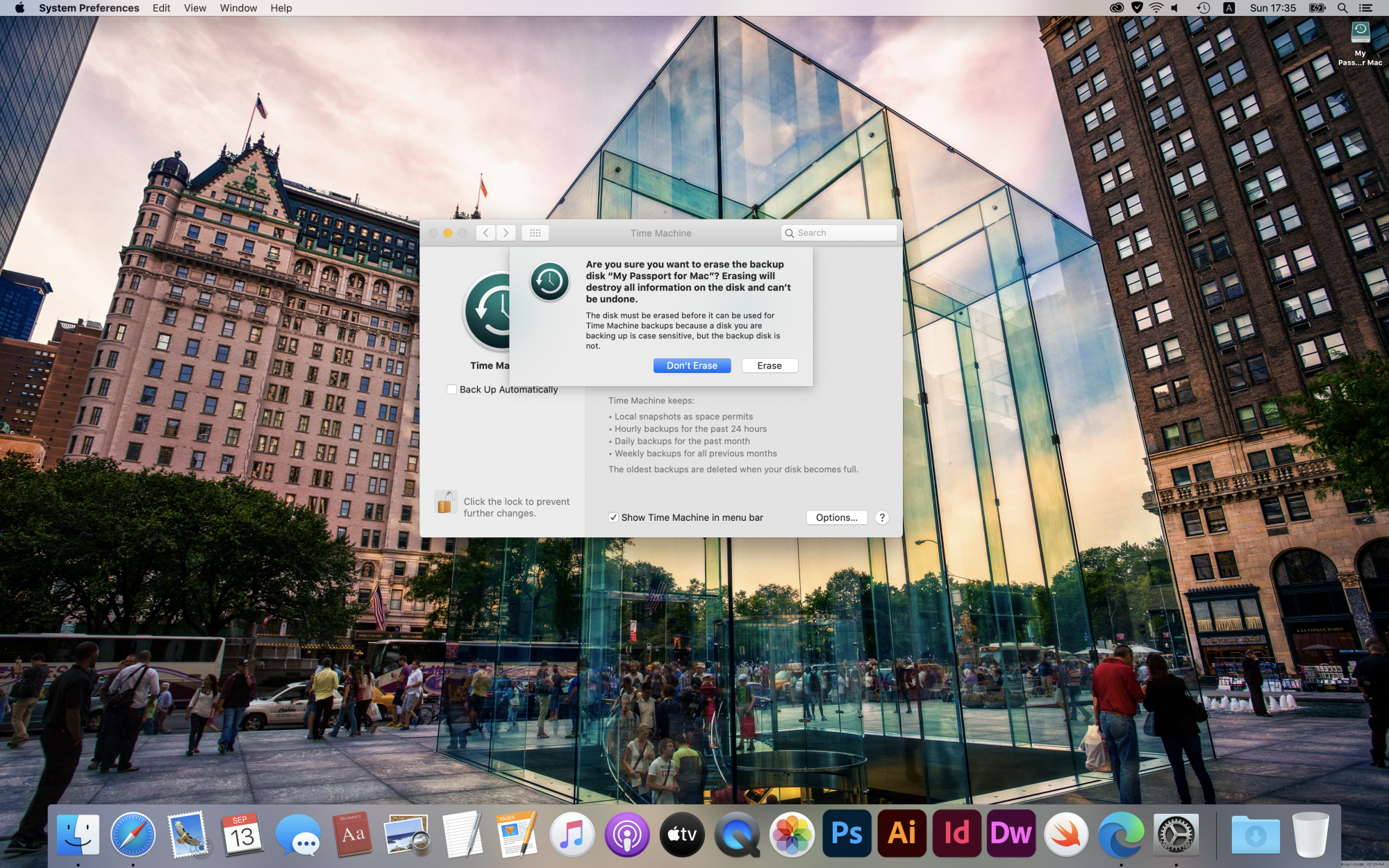Image resolution: width=1389 pixels, height=868 pixels.
Task: Open the Time Machine menu bar icon
Action: pos(1204,8)
